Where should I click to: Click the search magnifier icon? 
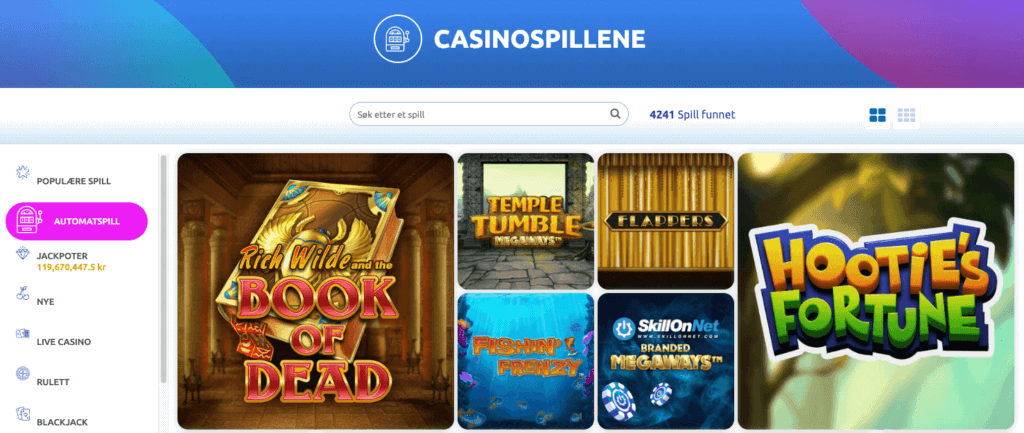point(615,114)
